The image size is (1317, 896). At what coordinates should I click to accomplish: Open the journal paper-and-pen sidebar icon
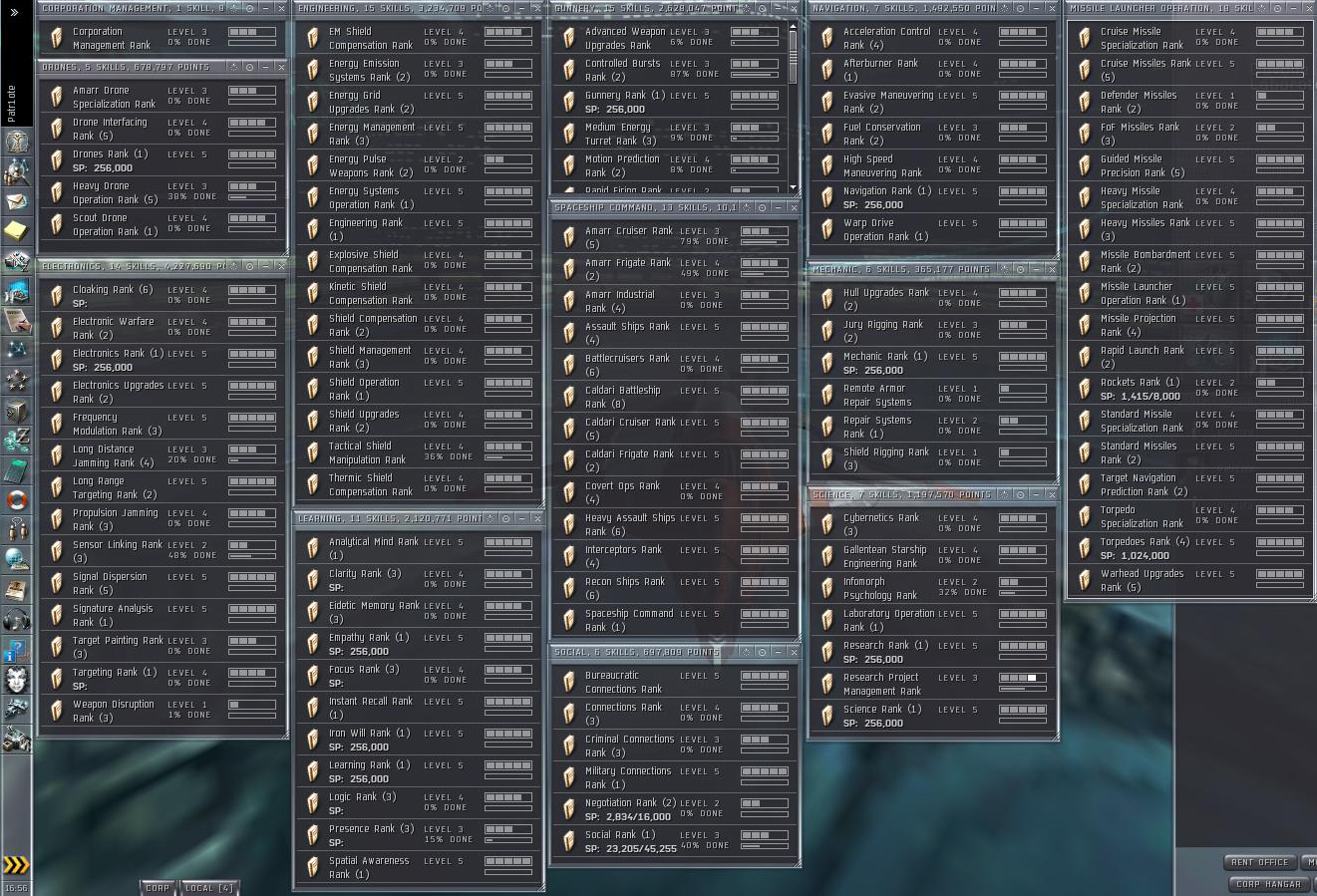coord(17,321)
